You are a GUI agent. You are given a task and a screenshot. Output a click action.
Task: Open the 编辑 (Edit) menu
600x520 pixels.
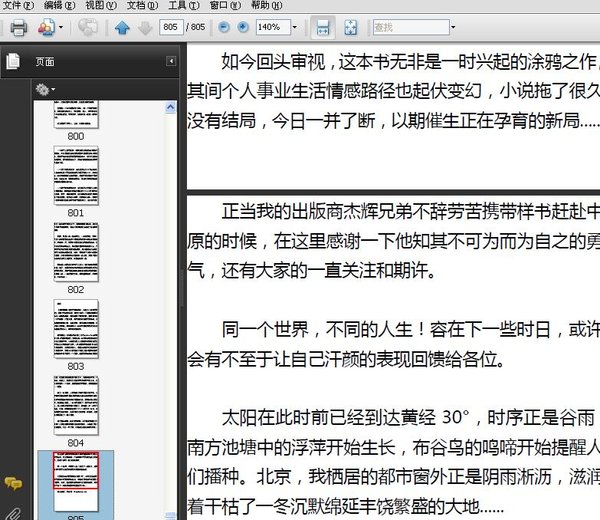(x=59, y=5)
